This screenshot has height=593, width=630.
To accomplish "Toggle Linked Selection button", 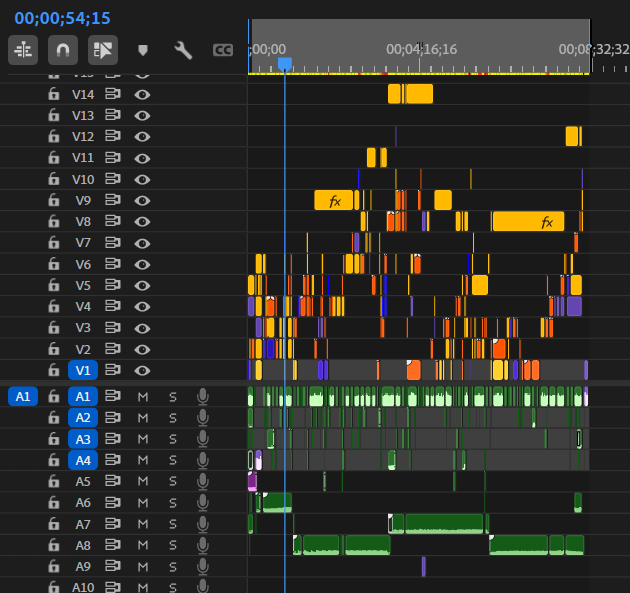I will pos(103,50).
